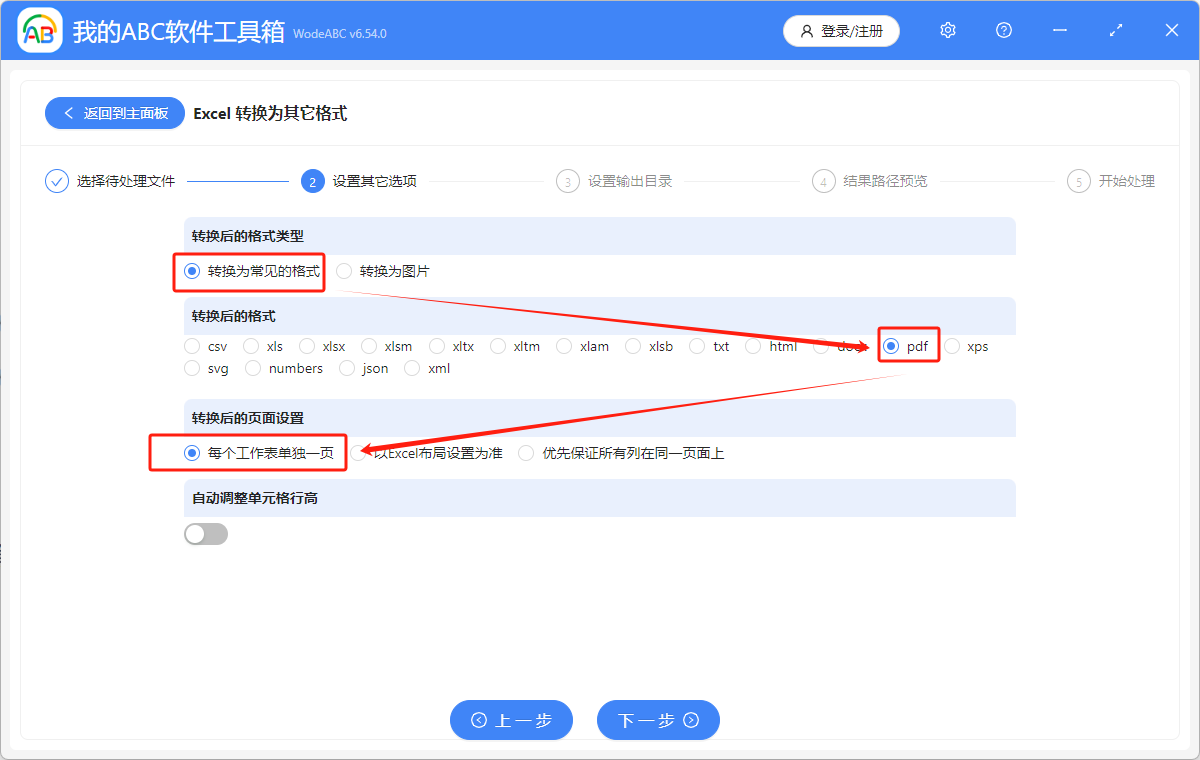Click the step 4 结果路径预览 circle indicator
1200x760 pixels.
coord(823,181)
